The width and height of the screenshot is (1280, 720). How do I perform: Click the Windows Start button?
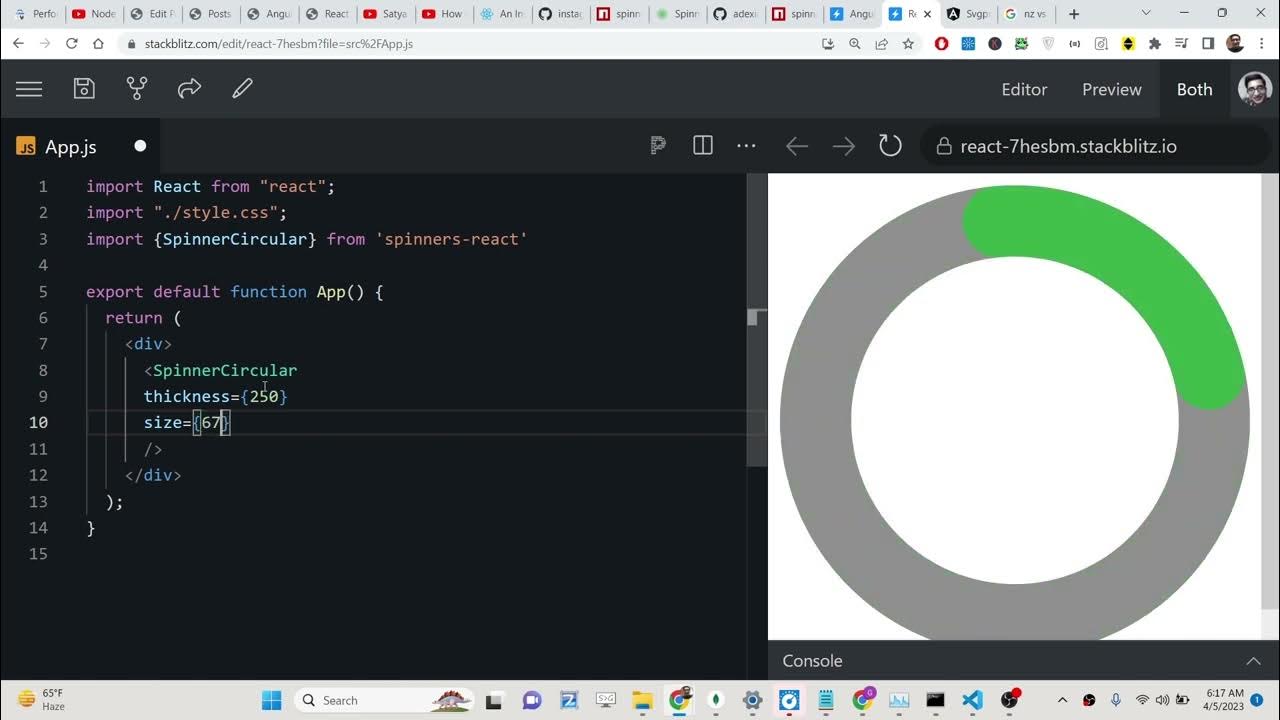(x=271, y=700)
